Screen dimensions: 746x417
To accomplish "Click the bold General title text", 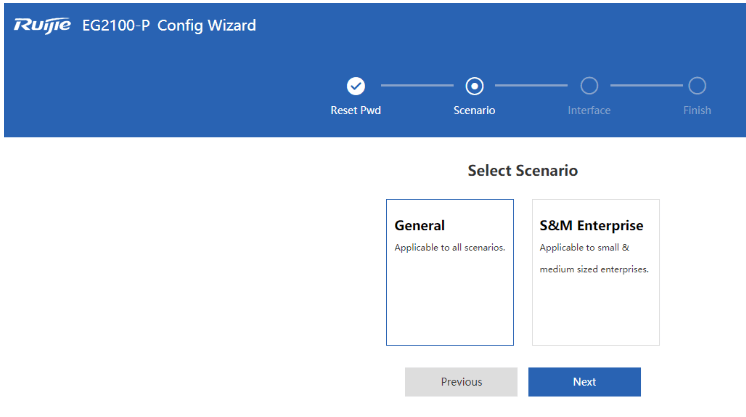I will (419, 225).
